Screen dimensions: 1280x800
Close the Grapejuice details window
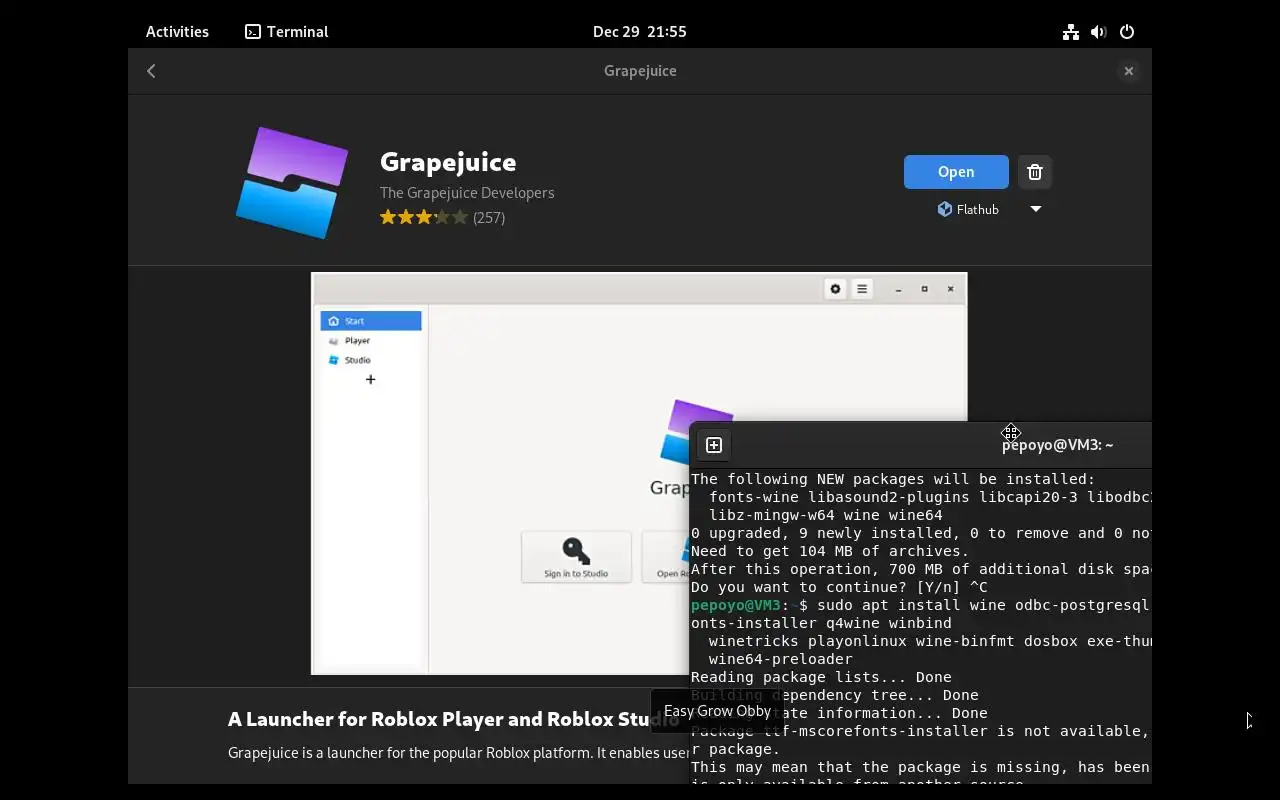1128,71
